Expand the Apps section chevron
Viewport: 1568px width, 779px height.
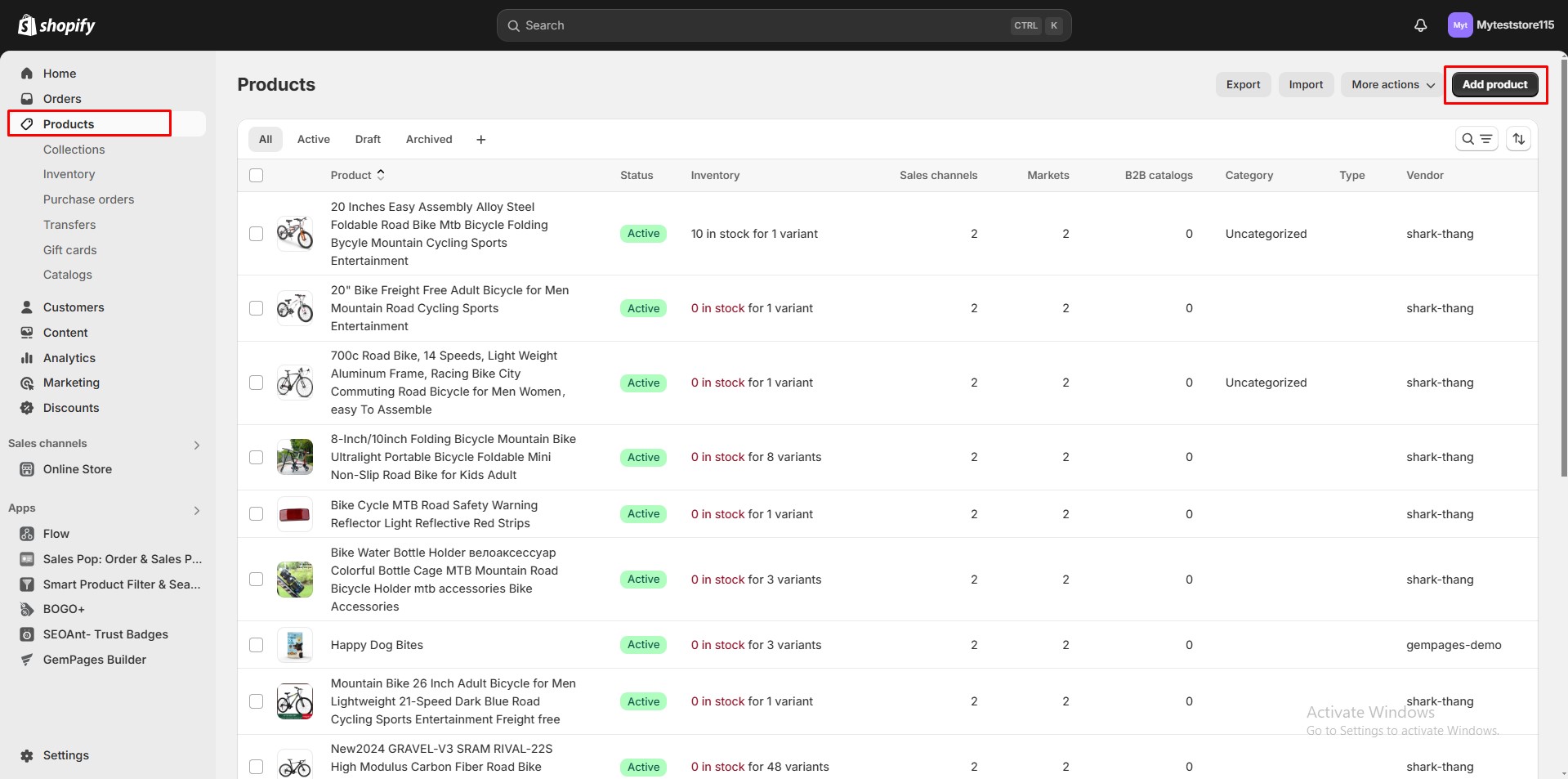click(196, 510)
